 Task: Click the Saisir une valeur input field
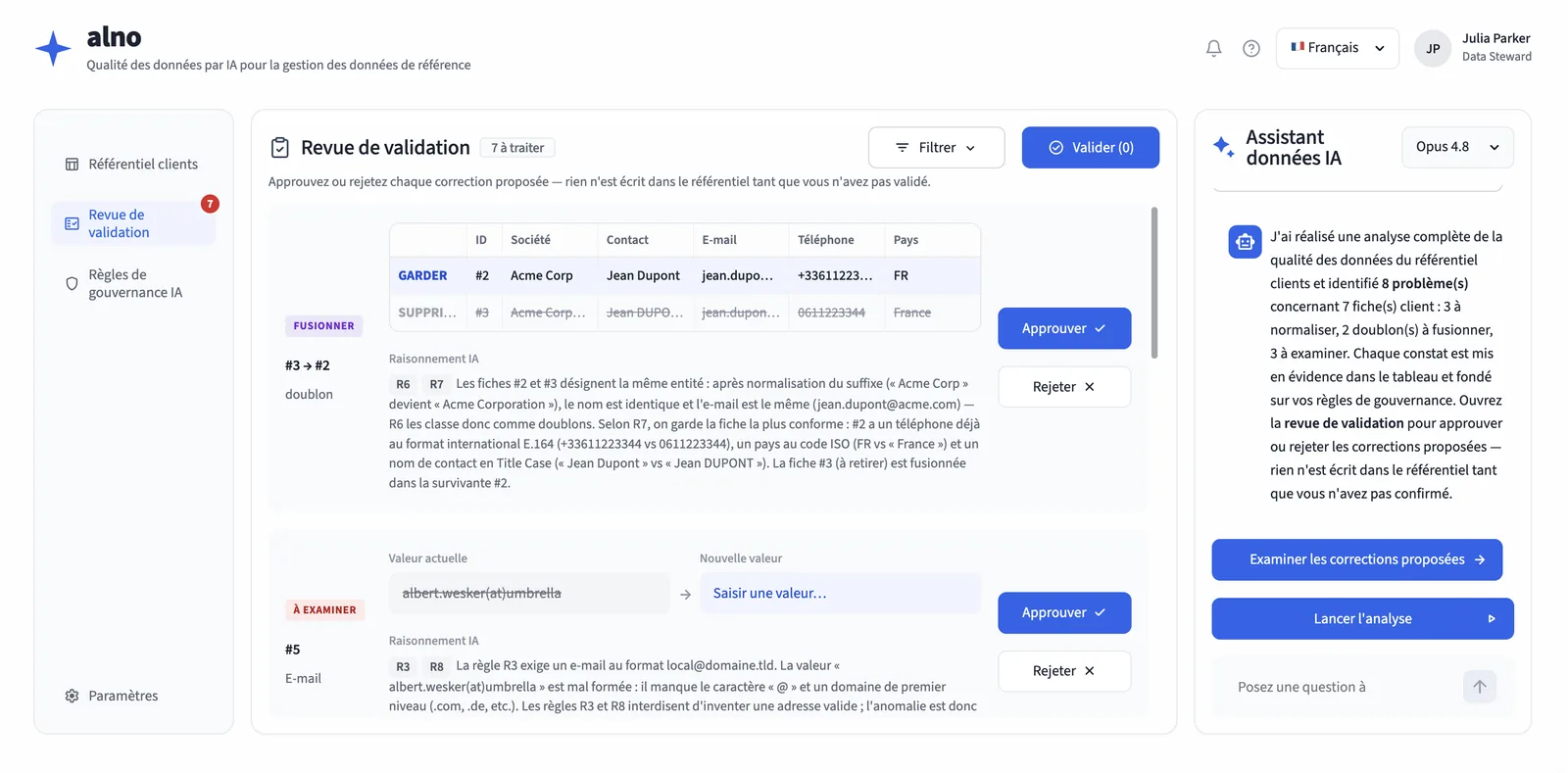840,593
